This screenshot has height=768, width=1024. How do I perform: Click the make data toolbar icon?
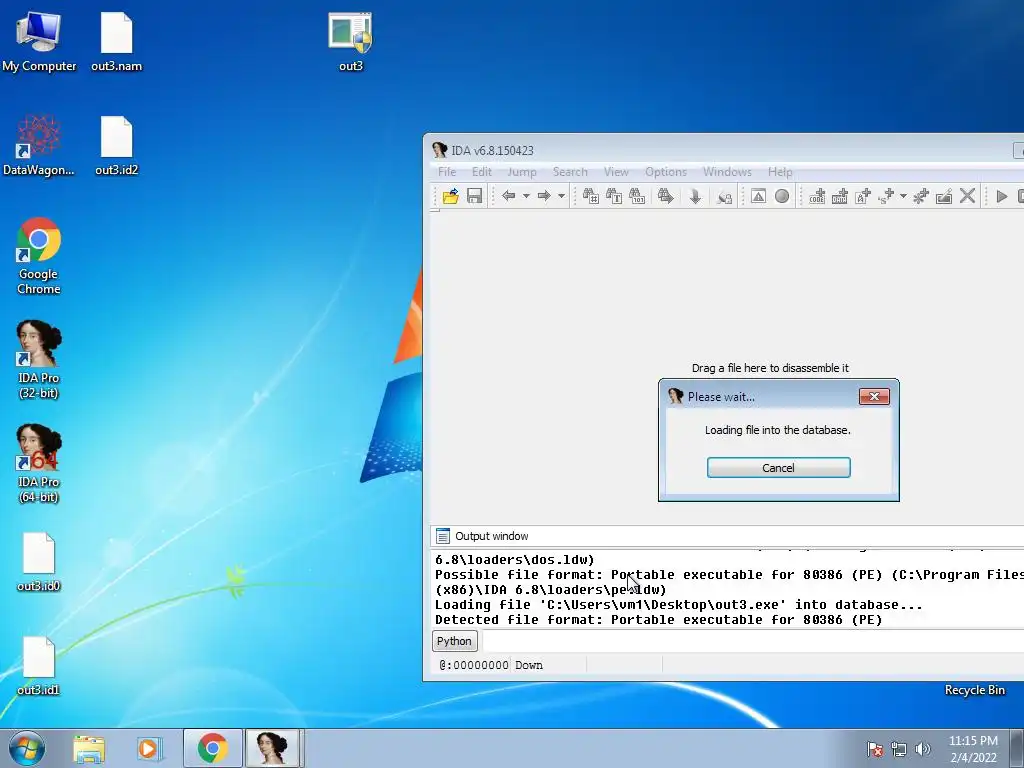[840, 196]
